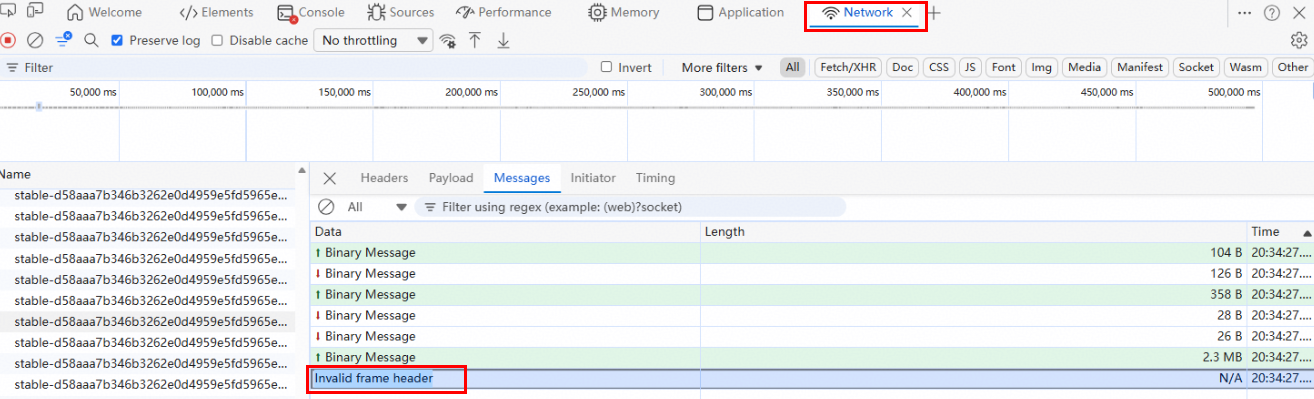
Task: Click the inspect element picker icon
Action: point(8,12)
